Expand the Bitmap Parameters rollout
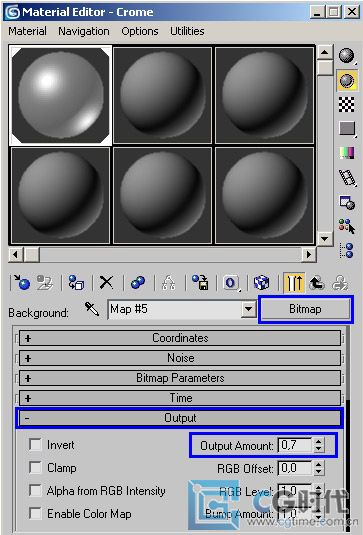Screen dimensions: 363x535 180,378
